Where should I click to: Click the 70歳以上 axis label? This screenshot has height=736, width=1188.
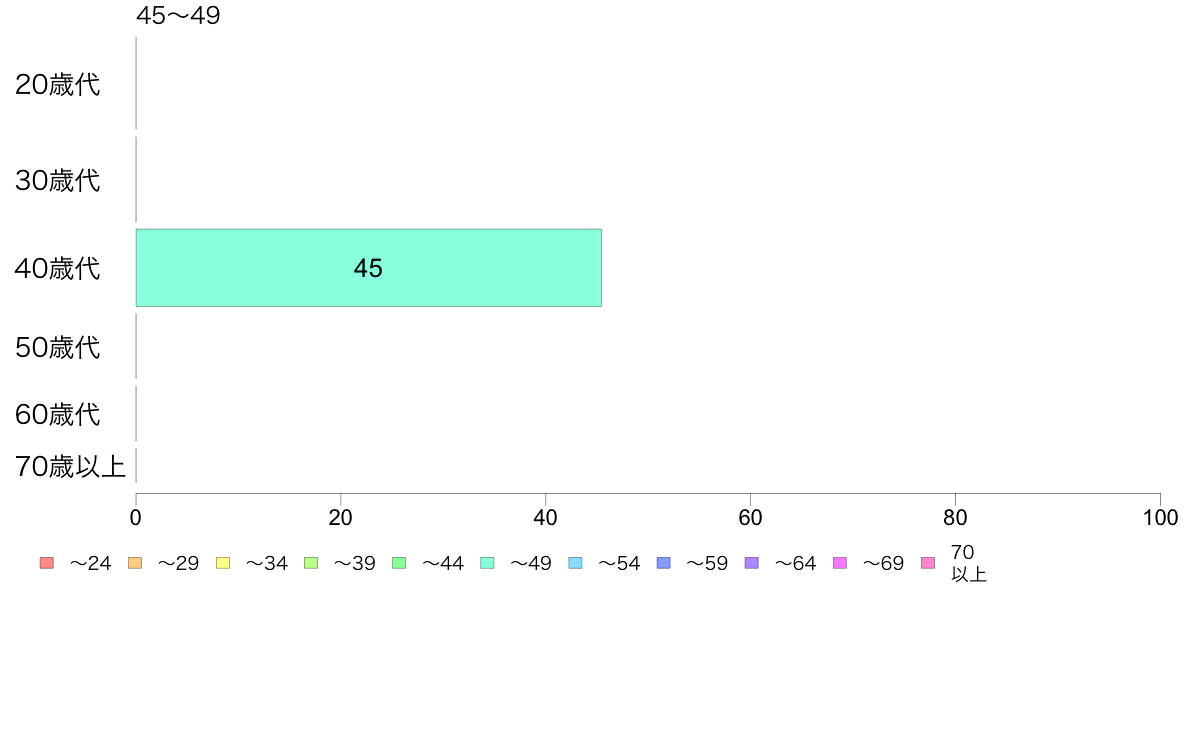(70, 466)
